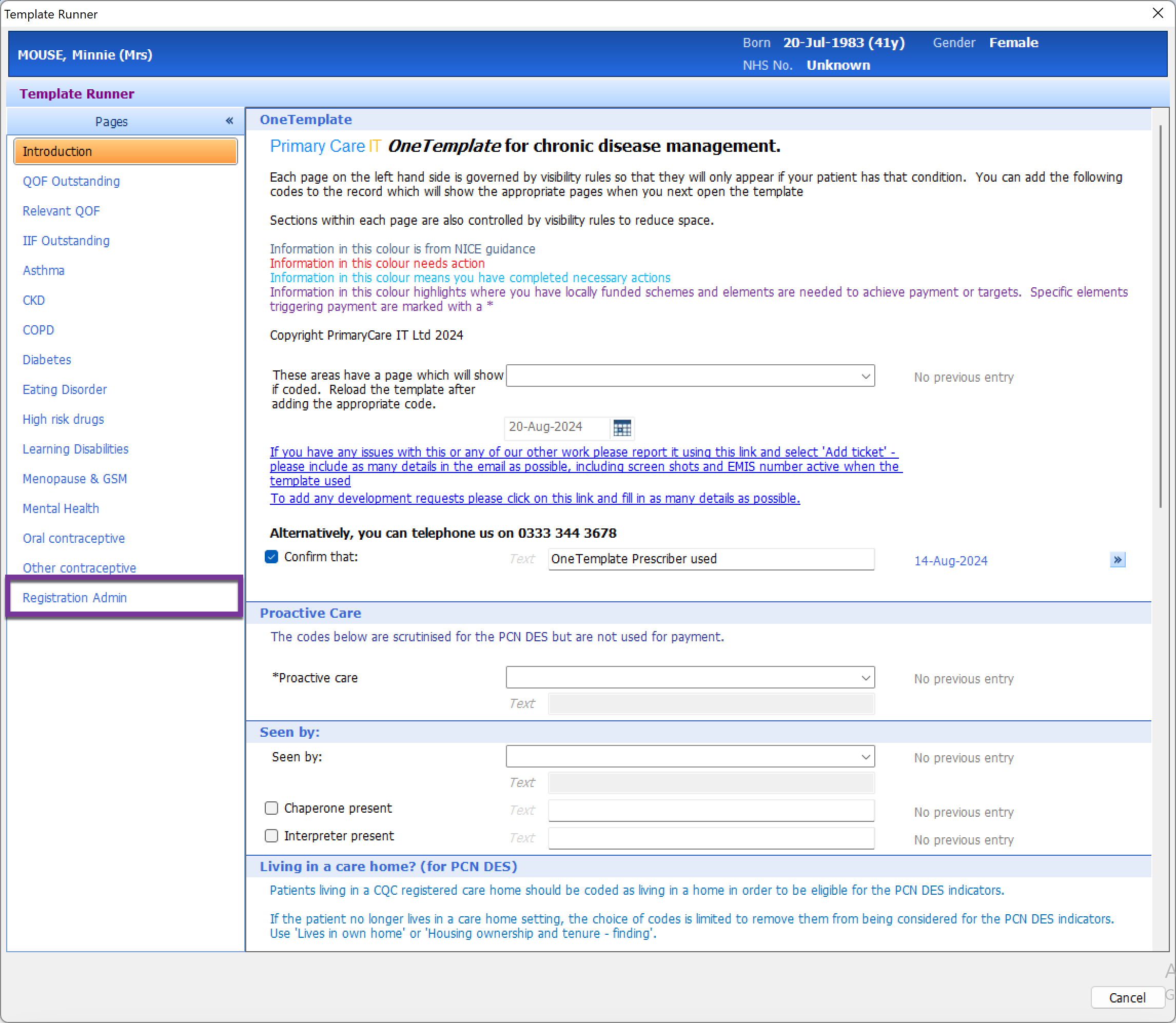
Task: Click the Chaperone present text field
Action: tap(711, 810)
